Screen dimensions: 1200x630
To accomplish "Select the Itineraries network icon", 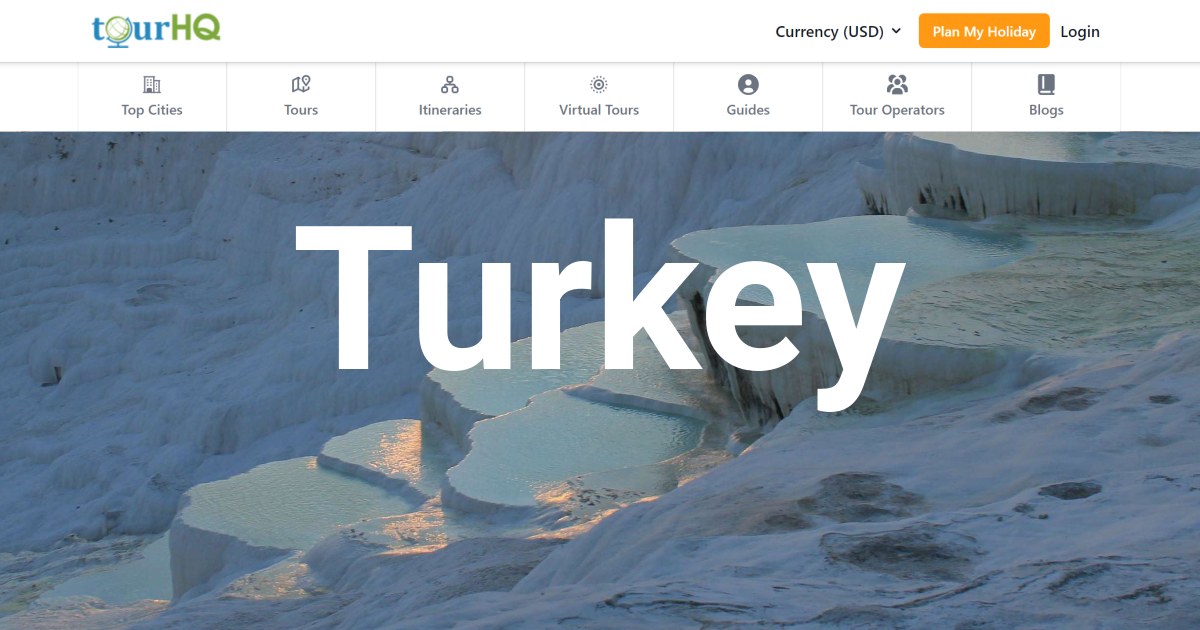I will click(x=450, y=84).
